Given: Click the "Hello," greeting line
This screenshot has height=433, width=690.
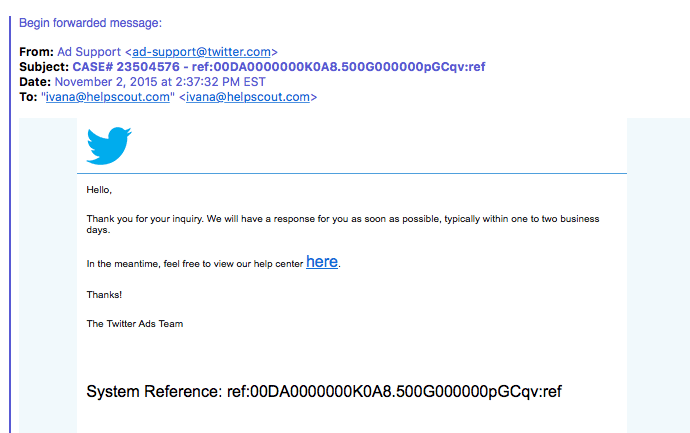Looking at the screenshot, I should coord(99,189).
